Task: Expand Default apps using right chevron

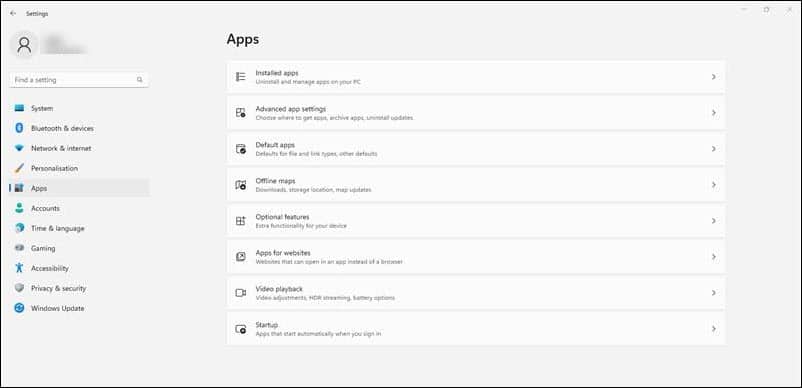Action: [714, 149]
